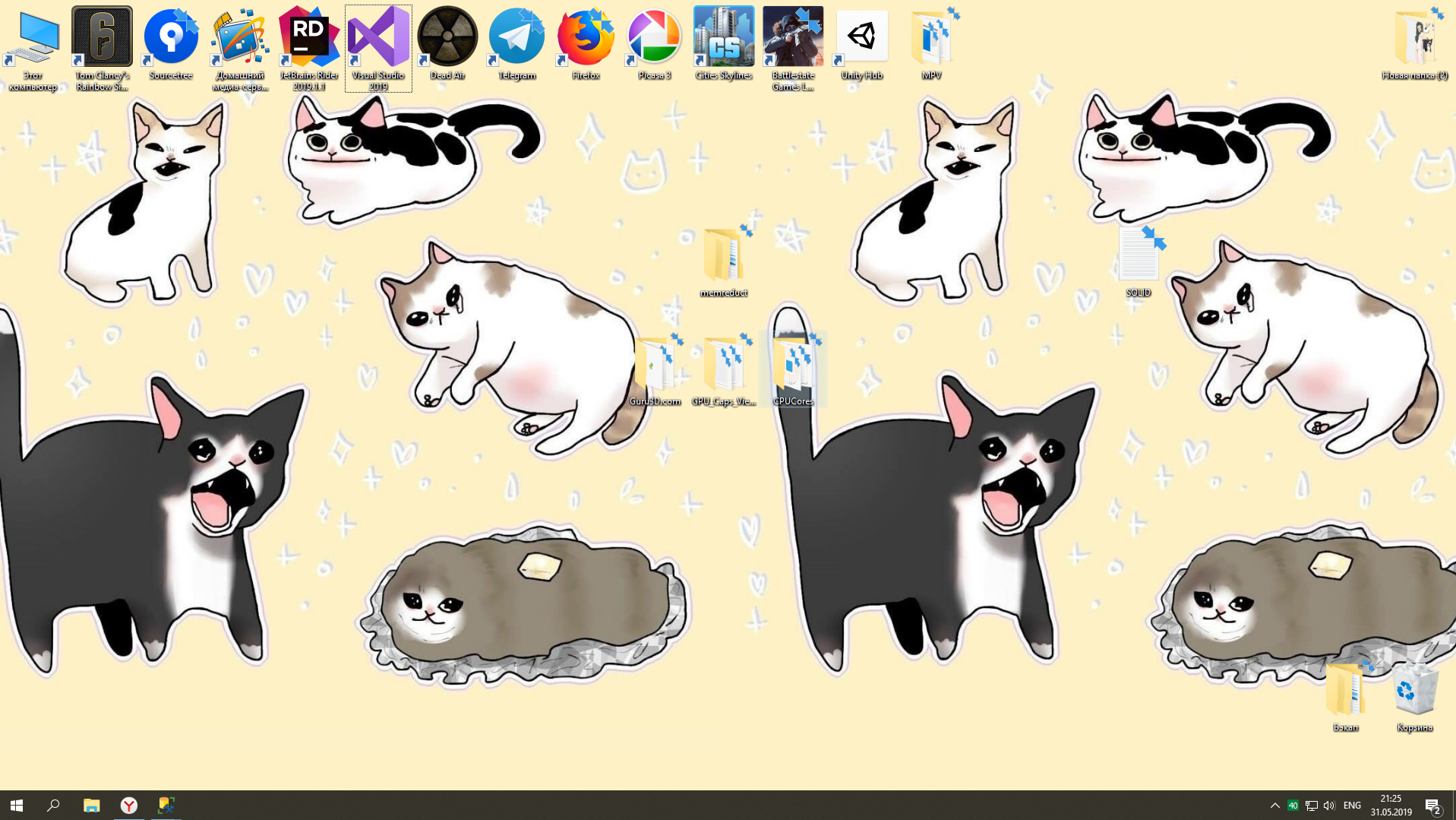
Task: Open File Explorer from the taskbar
Action: pos(92,805)
